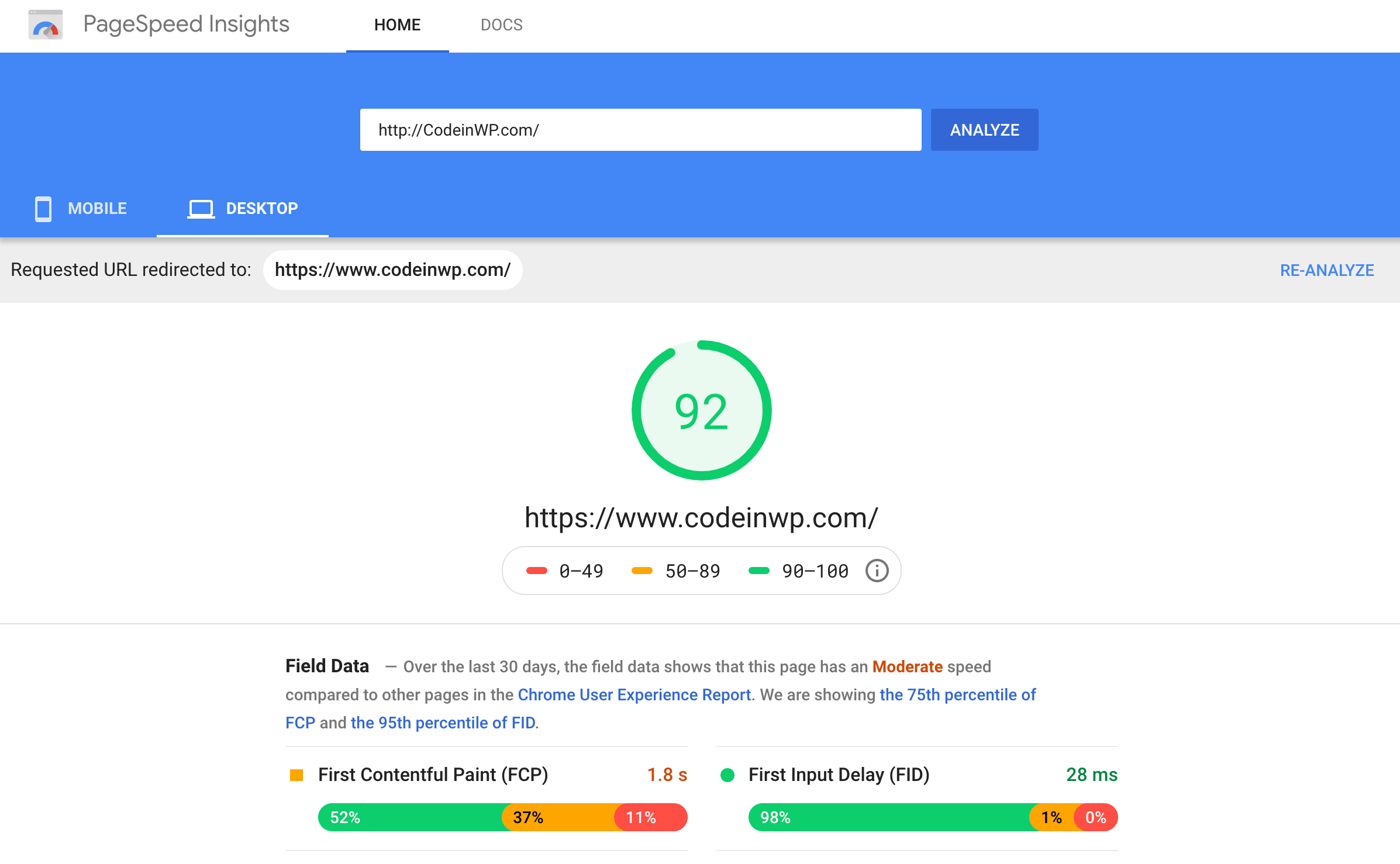
Task: Click the red 0-49 score indicator
Action: [x=536, y=571]
